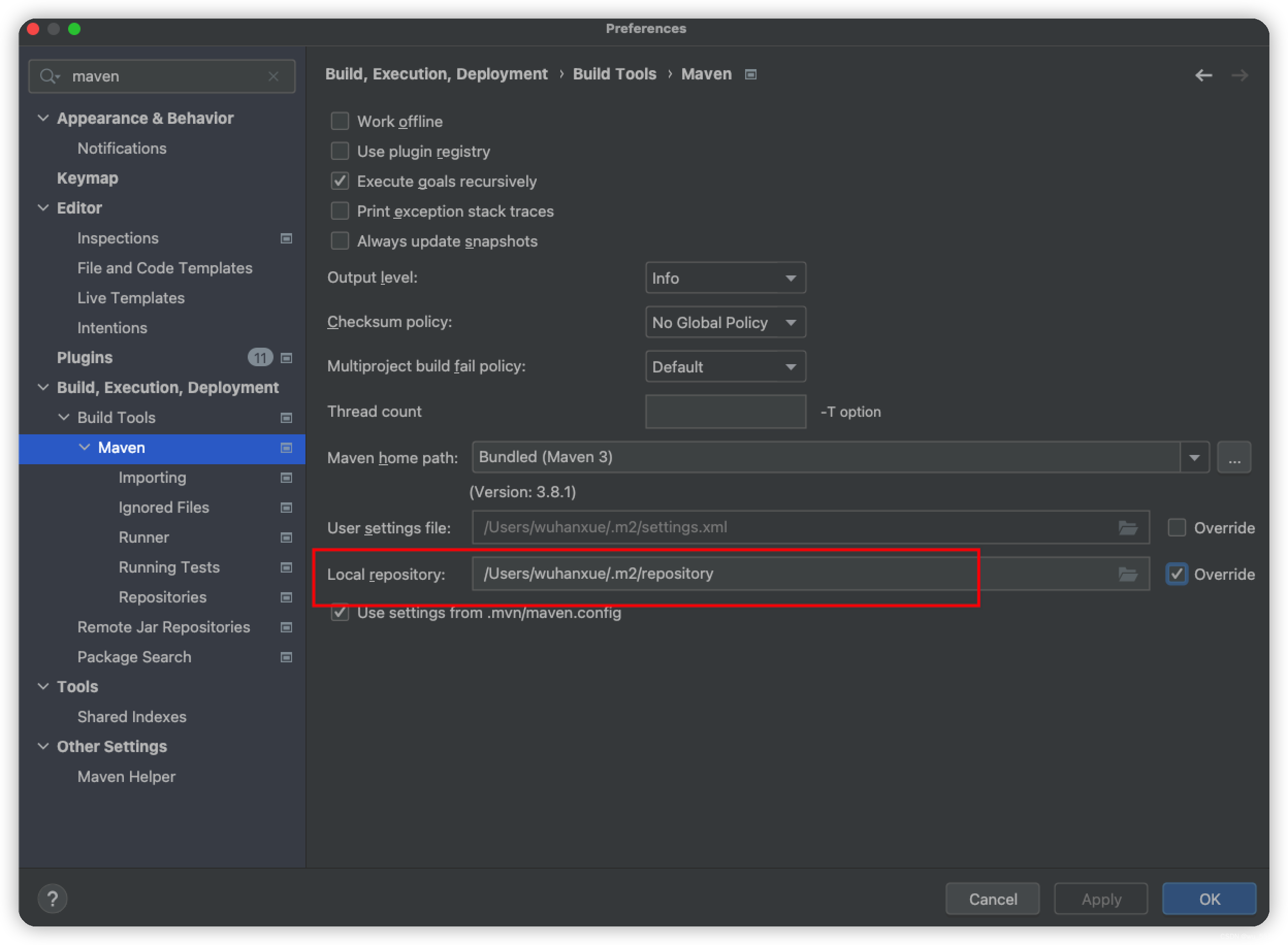This screenshot has height=945, width=1288.
Task: Open the help question mark button
Action: pos(53,899)
